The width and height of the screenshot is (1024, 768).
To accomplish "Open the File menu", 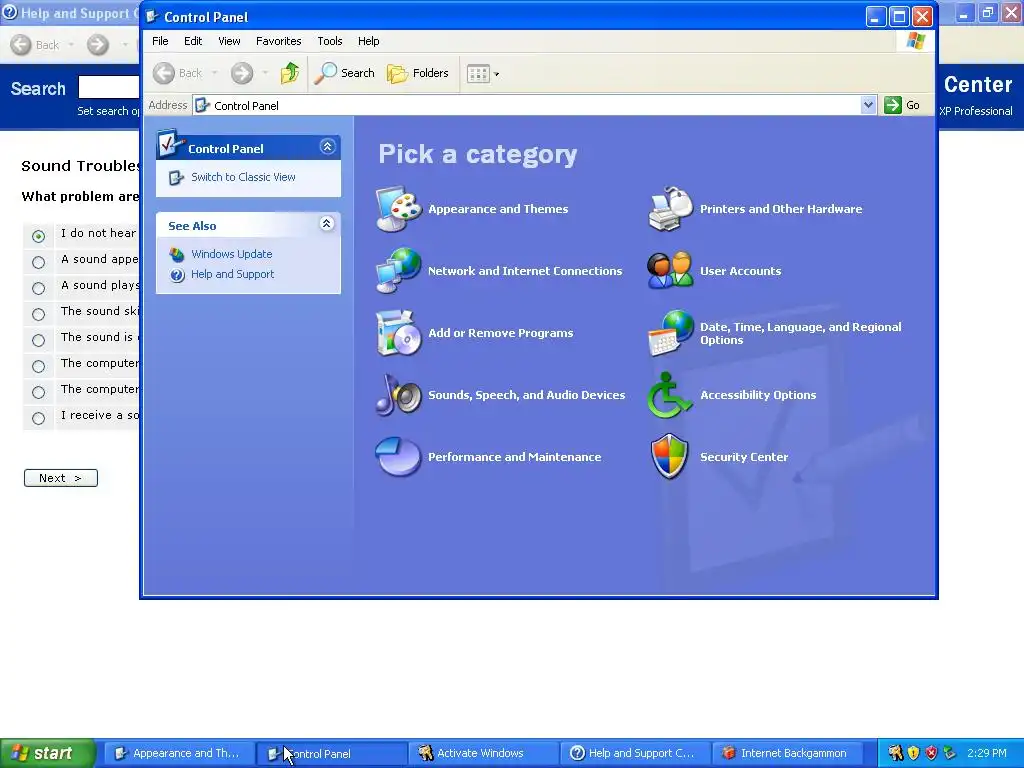I will point(160,41).
